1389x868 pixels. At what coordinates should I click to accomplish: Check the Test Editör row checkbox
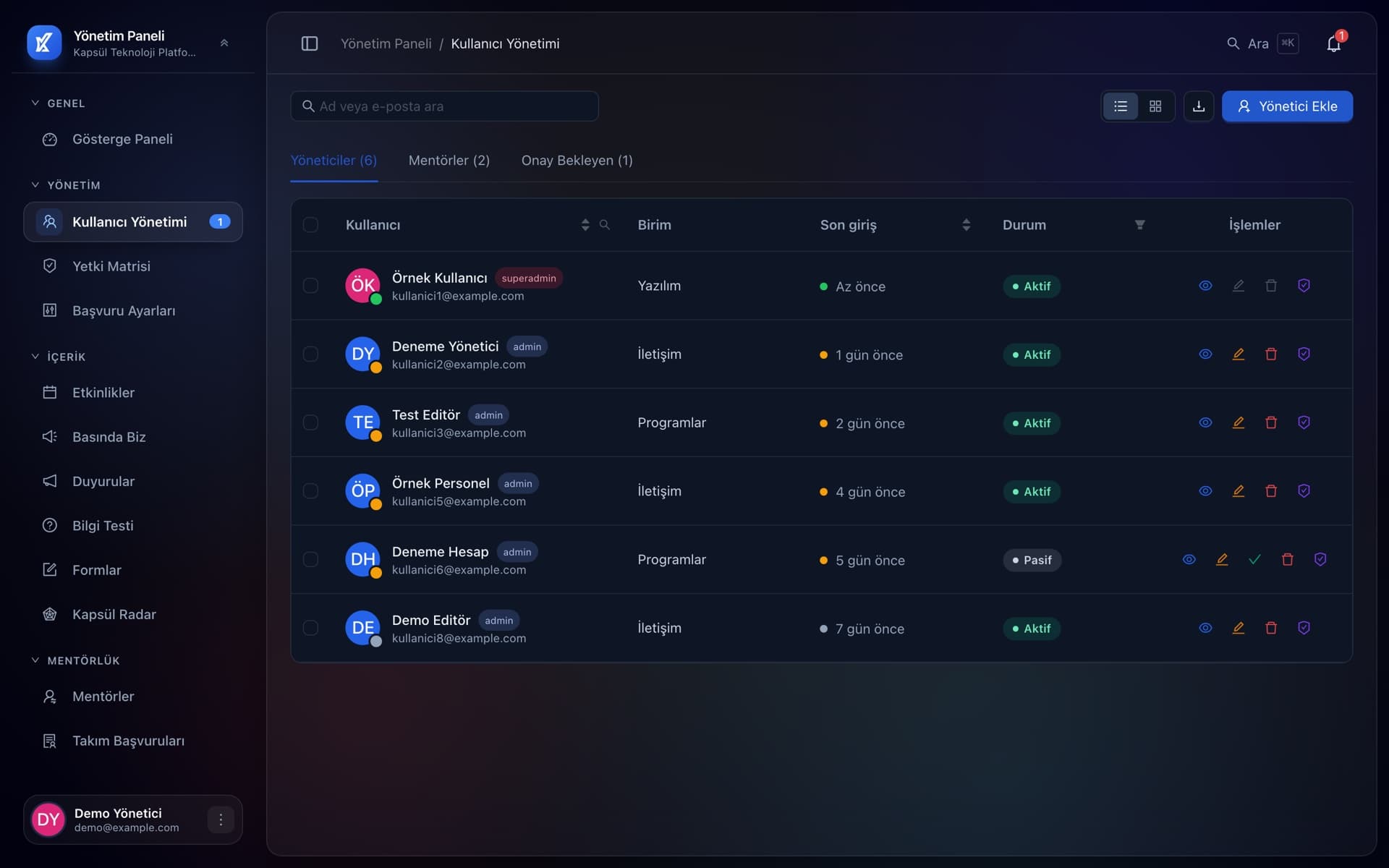tap(310, 422)
